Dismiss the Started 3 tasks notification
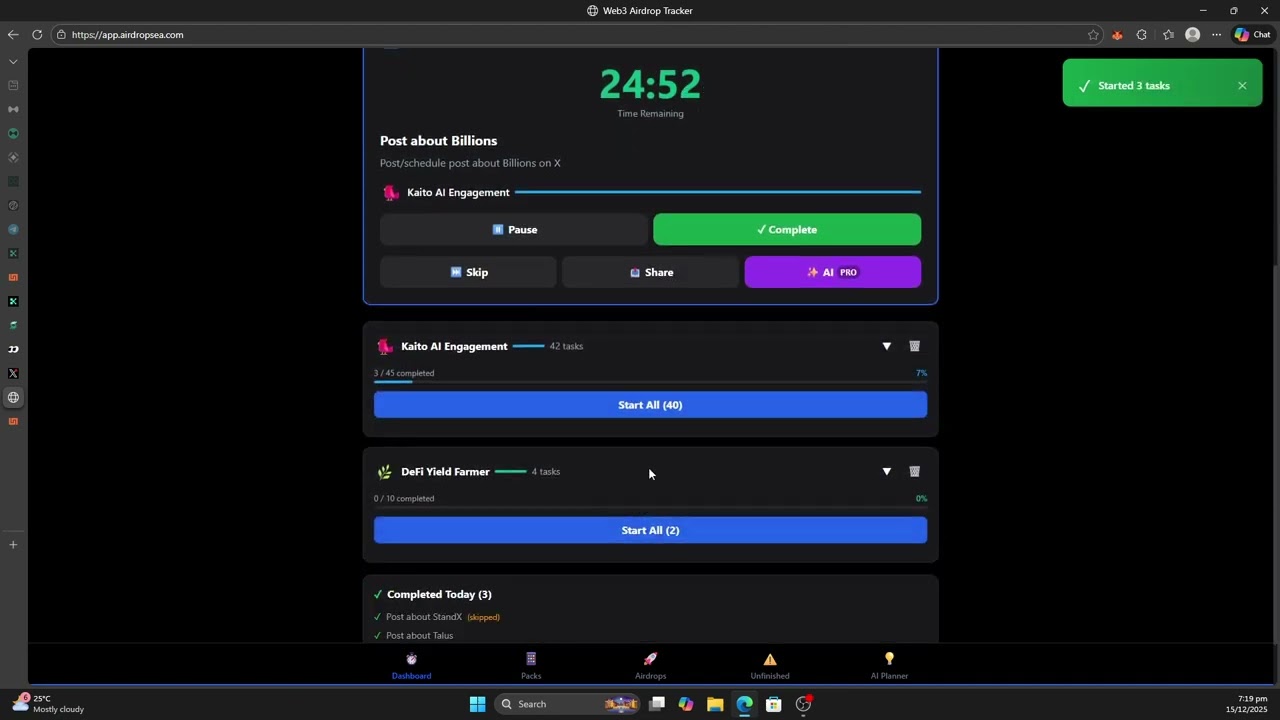The width and height of the screenshot is (1280, 720). (x=1242, y=86)
